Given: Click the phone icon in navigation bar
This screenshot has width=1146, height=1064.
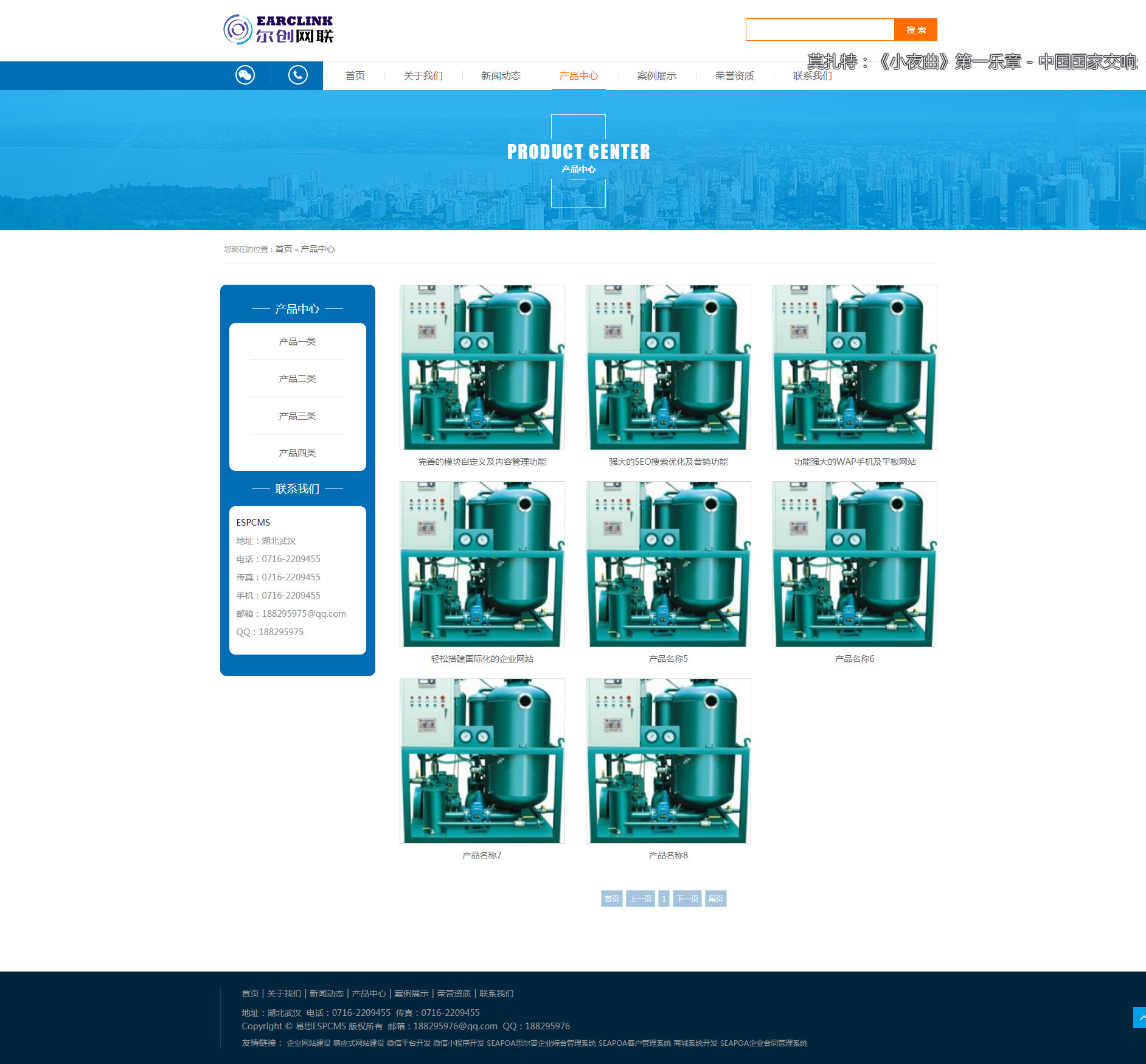Looking at the screenshot, I should point(297,75).
